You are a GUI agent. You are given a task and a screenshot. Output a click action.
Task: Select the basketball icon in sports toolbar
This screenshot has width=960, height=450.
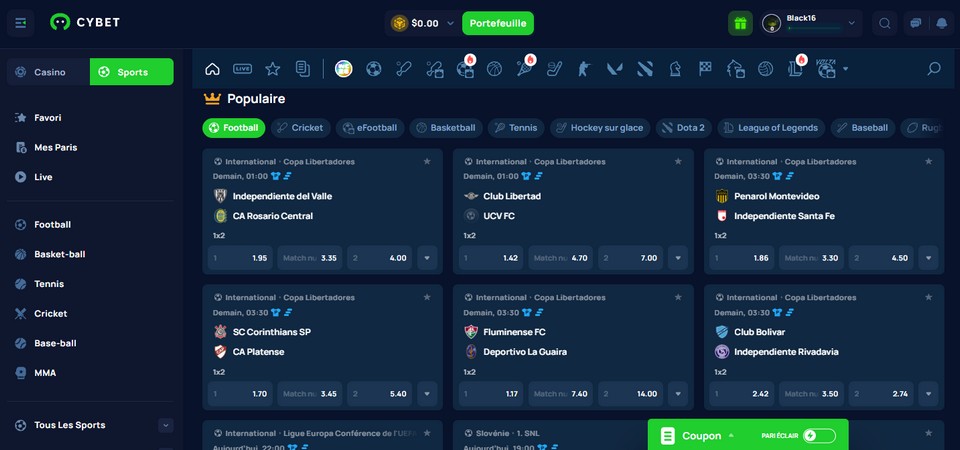pos(494,69)
